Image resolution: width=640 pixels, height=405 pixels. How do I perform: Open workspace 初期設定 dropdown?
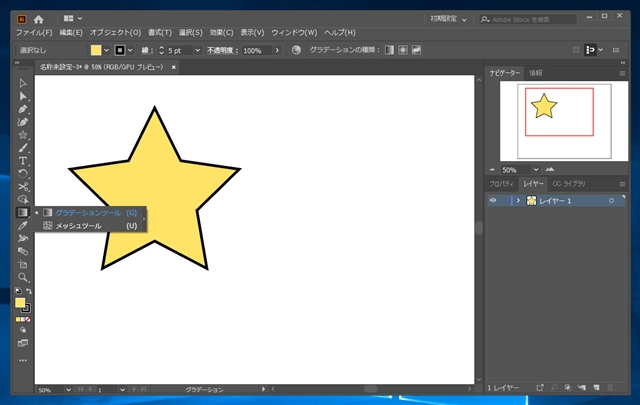pos(449,19)
